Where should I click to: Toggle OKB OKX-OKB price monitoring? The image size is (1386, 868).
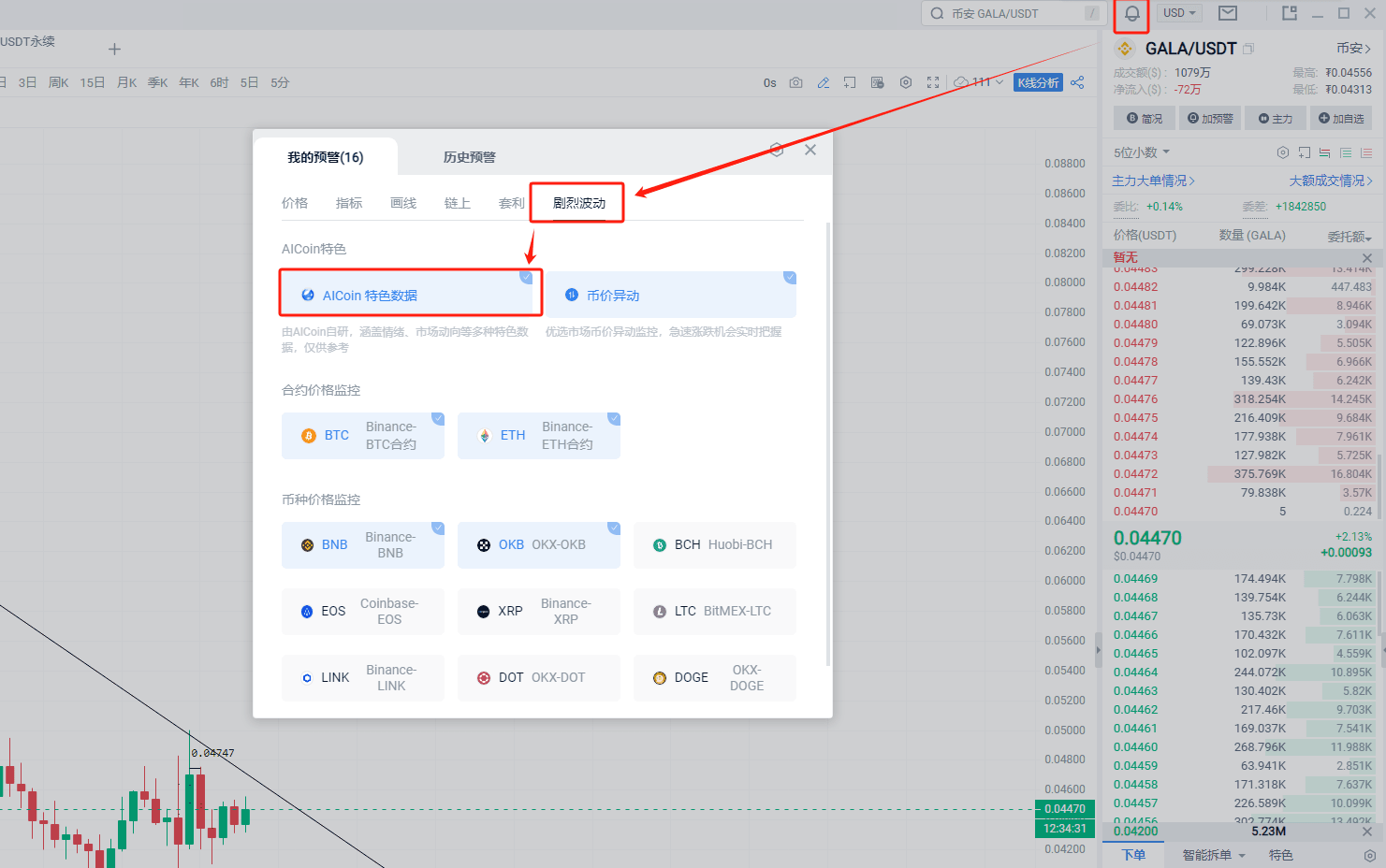[x=539, y=545]
